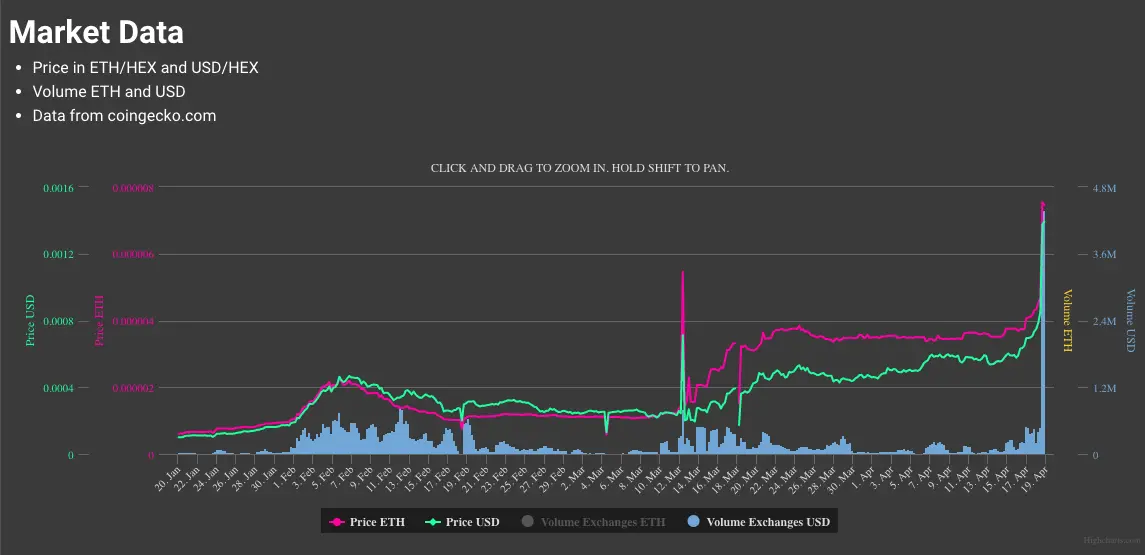1145x555 pixels.
Task: Click the 1.2M volume axis label
Action: tap(1104, 388)
